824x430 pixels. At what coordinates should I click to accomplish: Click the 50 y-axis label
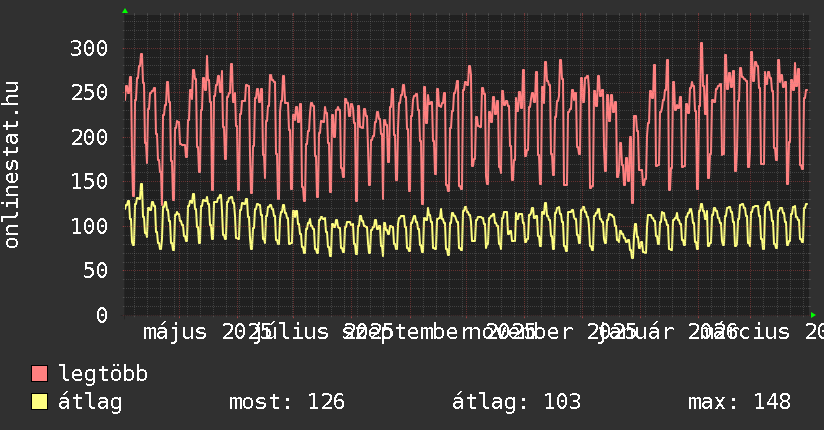click(x=95, y=270)
